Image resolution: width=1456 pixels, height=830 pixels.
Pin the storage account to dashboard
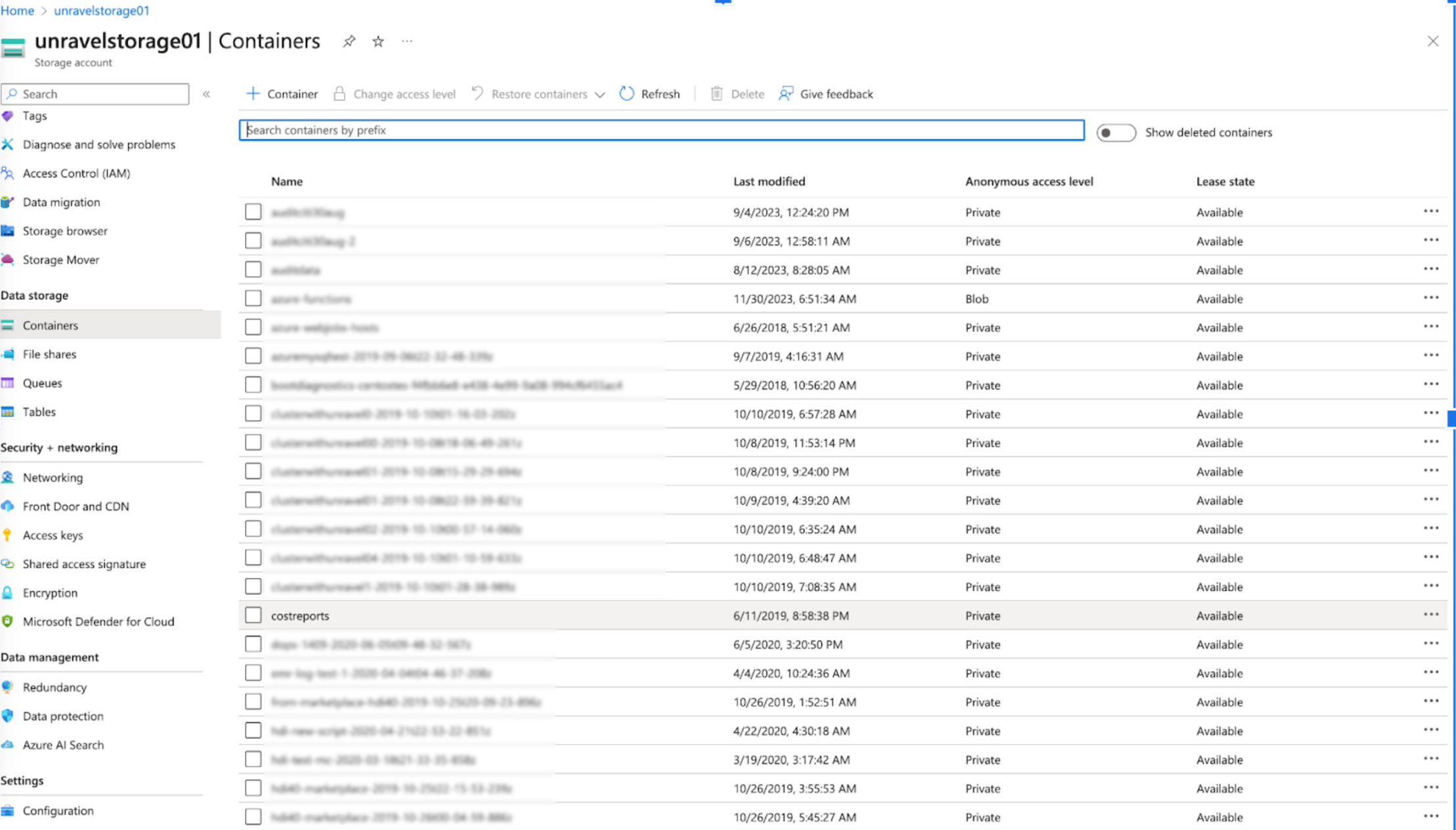tap(349, 41)
